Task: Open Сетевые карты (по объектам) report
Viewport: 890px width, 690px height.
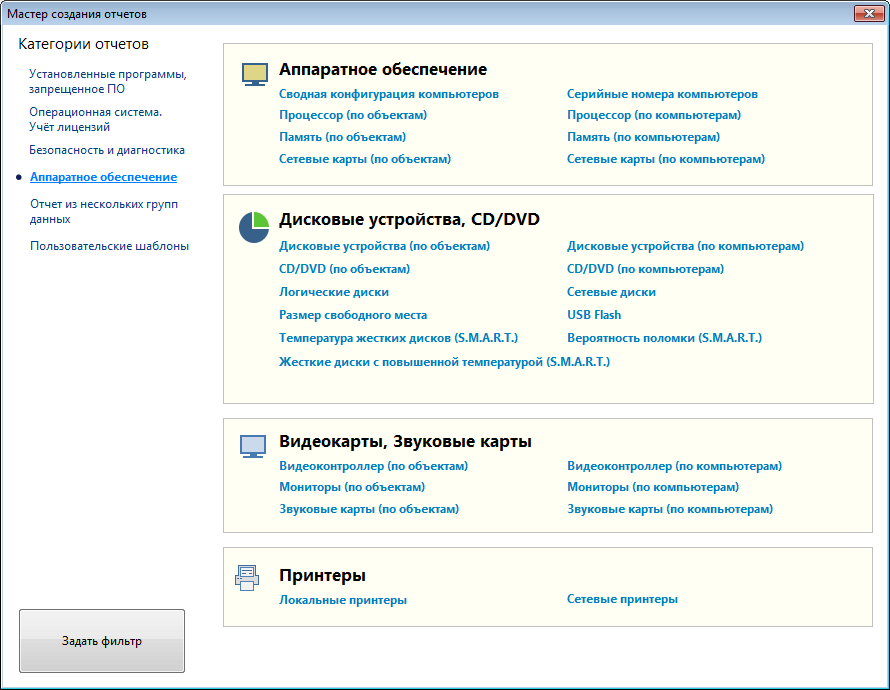Action: (x=365, y=159)
